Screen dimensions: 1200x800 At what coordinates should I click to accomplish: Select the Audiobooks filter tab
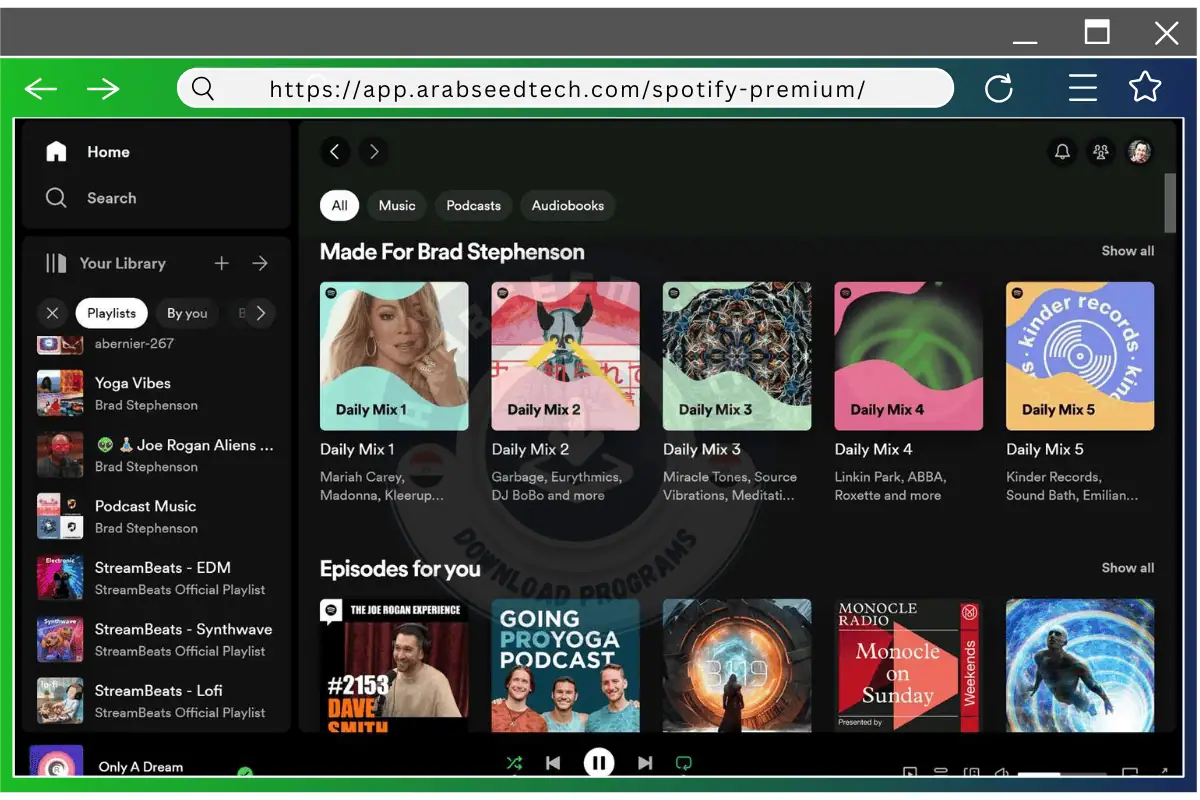point(567,206)
